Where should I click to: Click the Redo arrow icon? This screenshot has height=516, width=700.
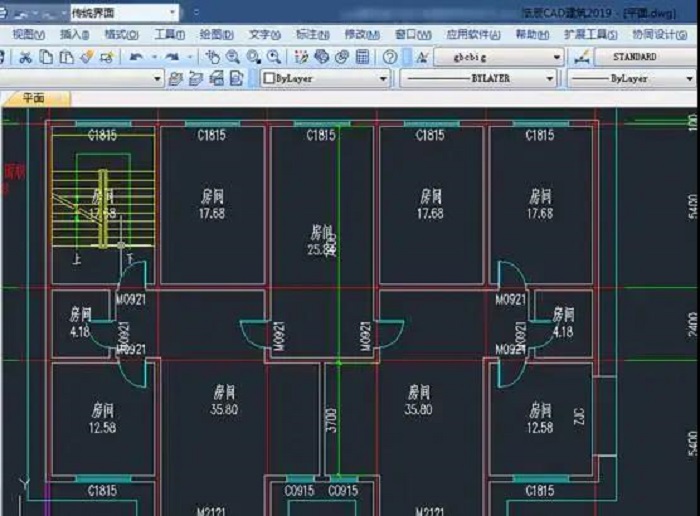coord(172,58)
